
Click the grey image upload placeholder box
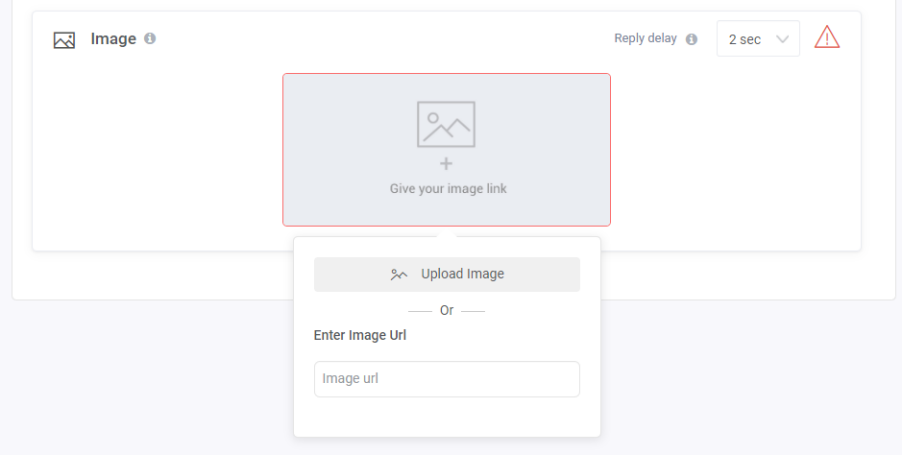446,150
